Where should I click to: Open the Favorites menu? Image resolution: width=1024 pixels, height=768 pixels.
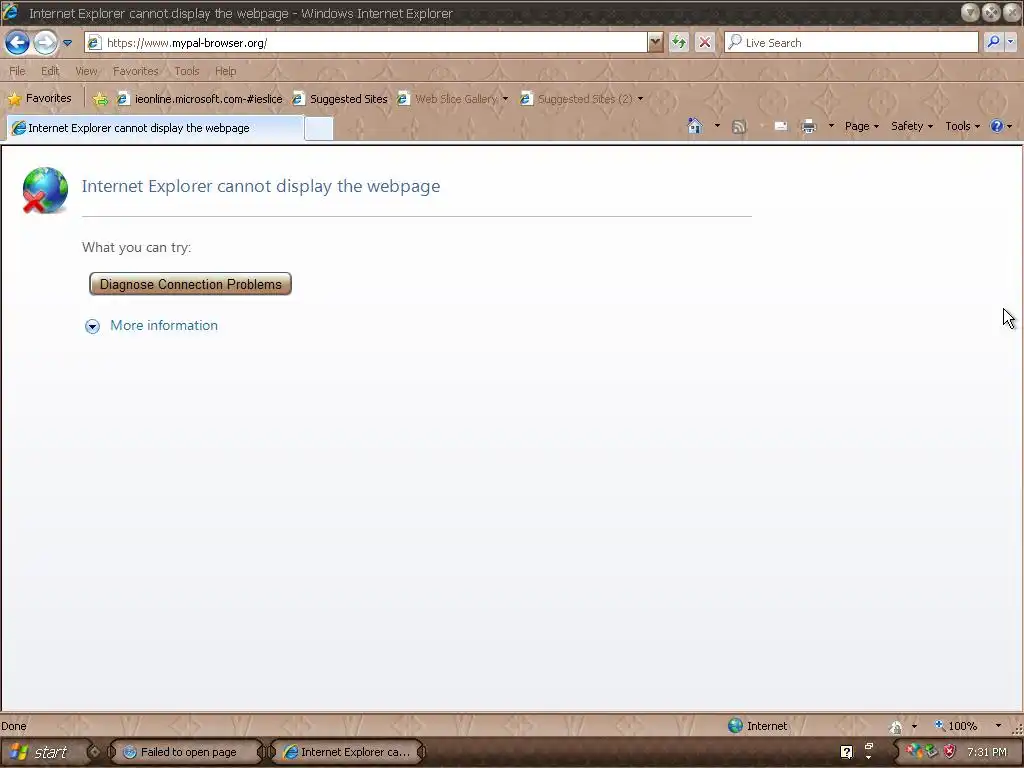coord(136,71)
